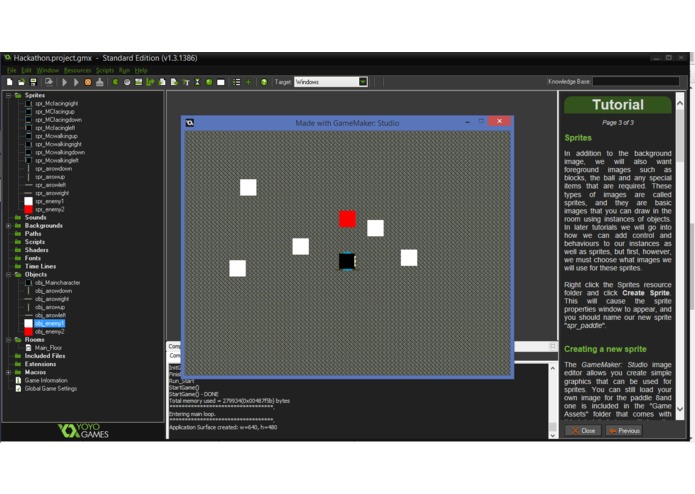Select the Sounds folder
The height and width of the screenshot is (494, 695).
[x=35, y=218]
